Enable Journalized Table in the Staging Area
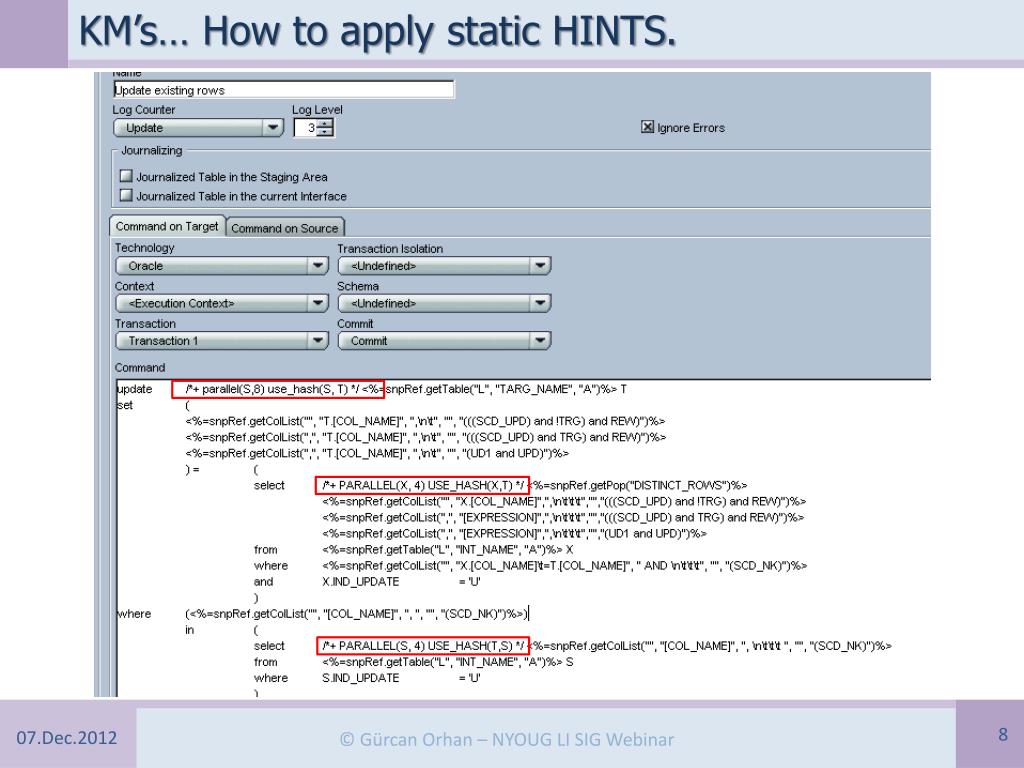The height and width of the screenshot is (768, 1024). 126,177
